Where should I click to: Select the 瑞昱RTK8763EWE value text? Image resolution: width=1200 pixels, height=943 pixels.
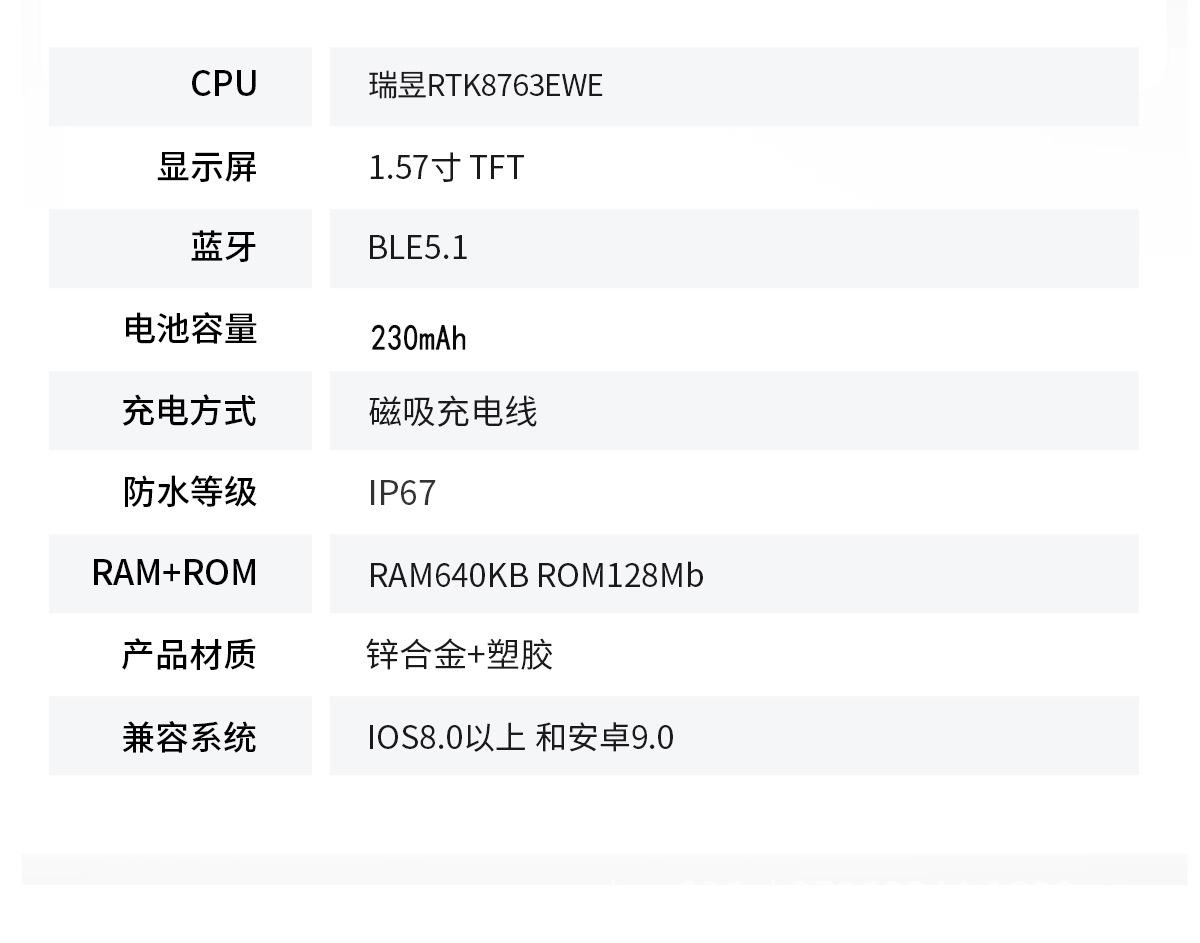[486, 86]
